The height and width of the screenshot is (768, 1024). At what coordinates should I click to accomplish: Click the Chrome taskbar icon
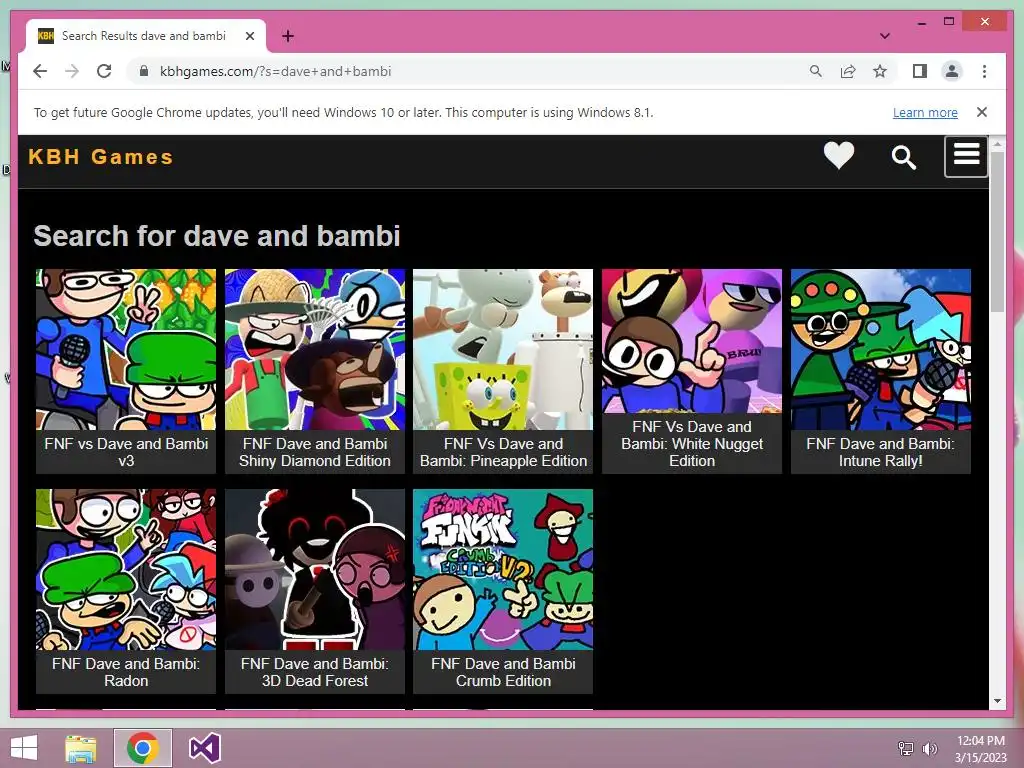pyautogui.click(x=143, y=748)
